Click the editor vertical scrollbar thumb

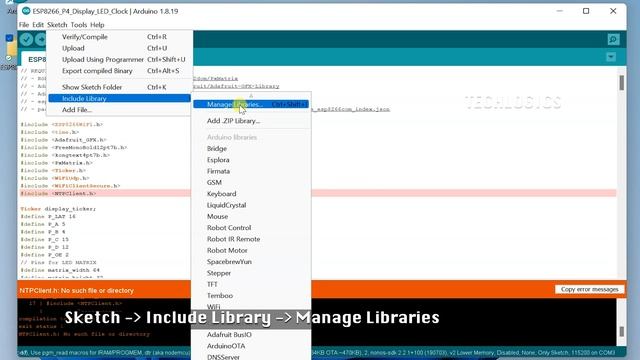(x=621, y=83)
